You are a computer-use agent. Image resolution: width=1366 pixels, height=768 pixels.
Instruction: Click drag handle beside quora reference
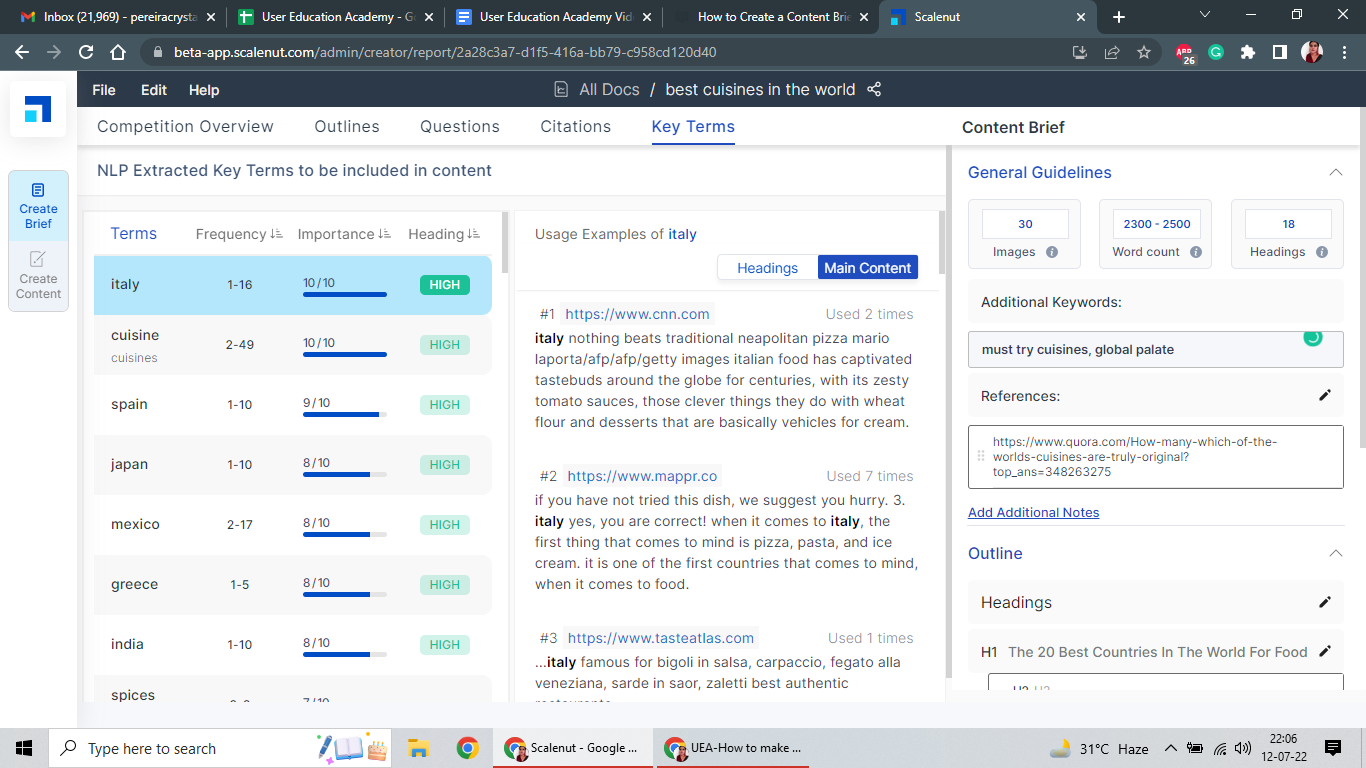[x=981, y=456]
